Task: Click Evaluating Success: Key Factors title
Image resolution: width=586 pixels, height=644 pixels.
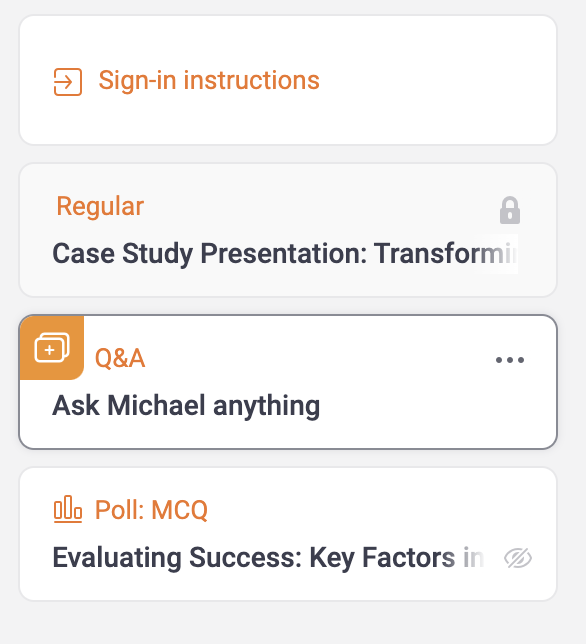Action: point(268,558)
